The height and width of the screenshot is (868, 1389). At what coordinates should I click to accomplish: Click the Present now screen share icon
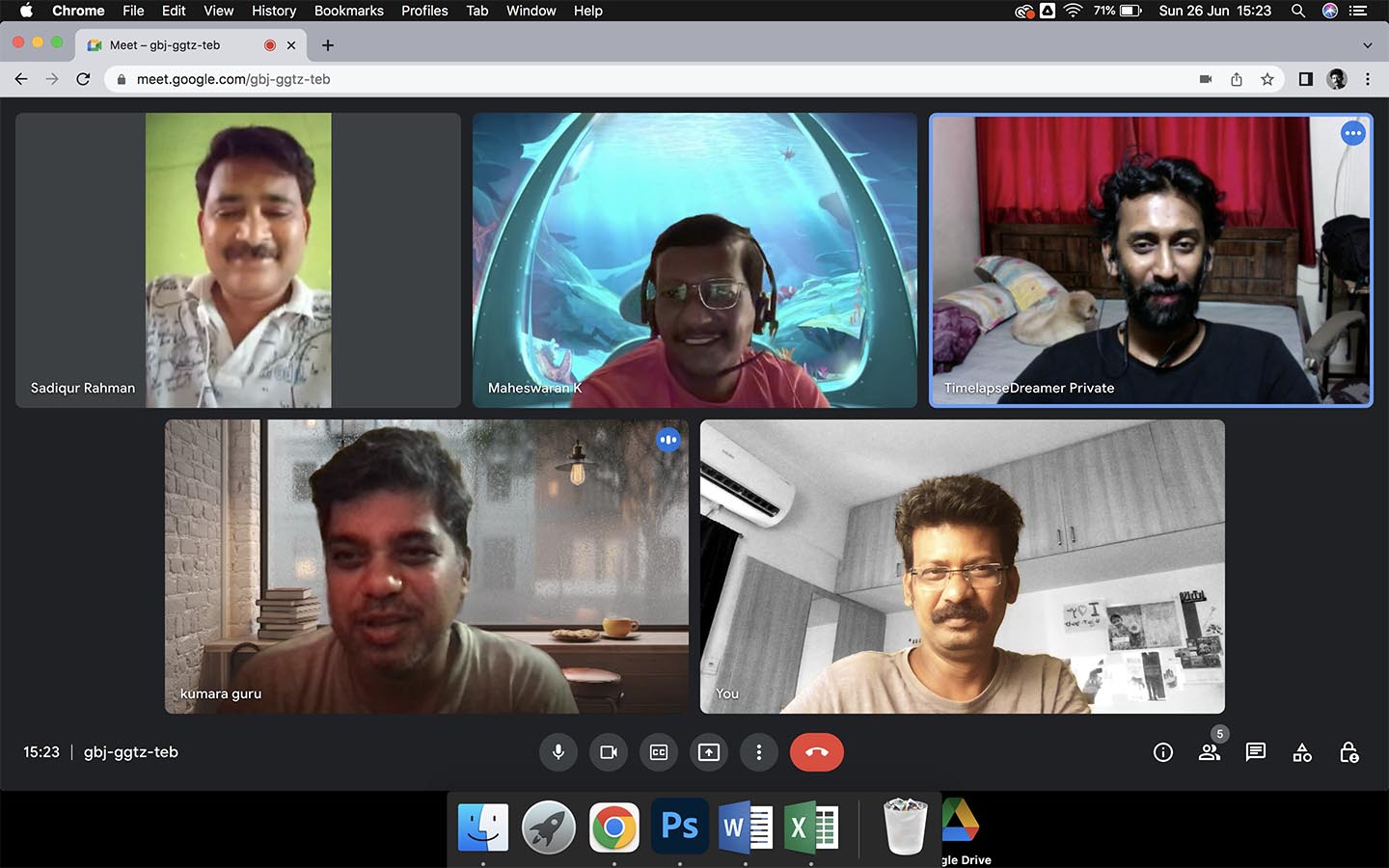tap(709, 752)
